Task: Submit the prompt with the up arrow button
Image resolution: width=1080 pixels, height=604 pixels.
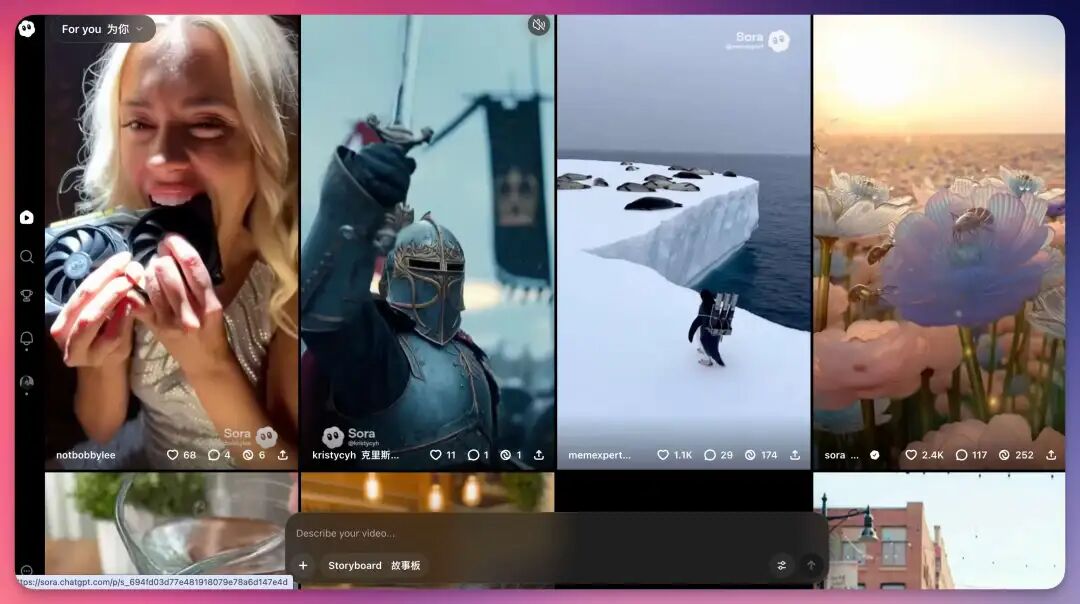Action: [x=811, y=565]
